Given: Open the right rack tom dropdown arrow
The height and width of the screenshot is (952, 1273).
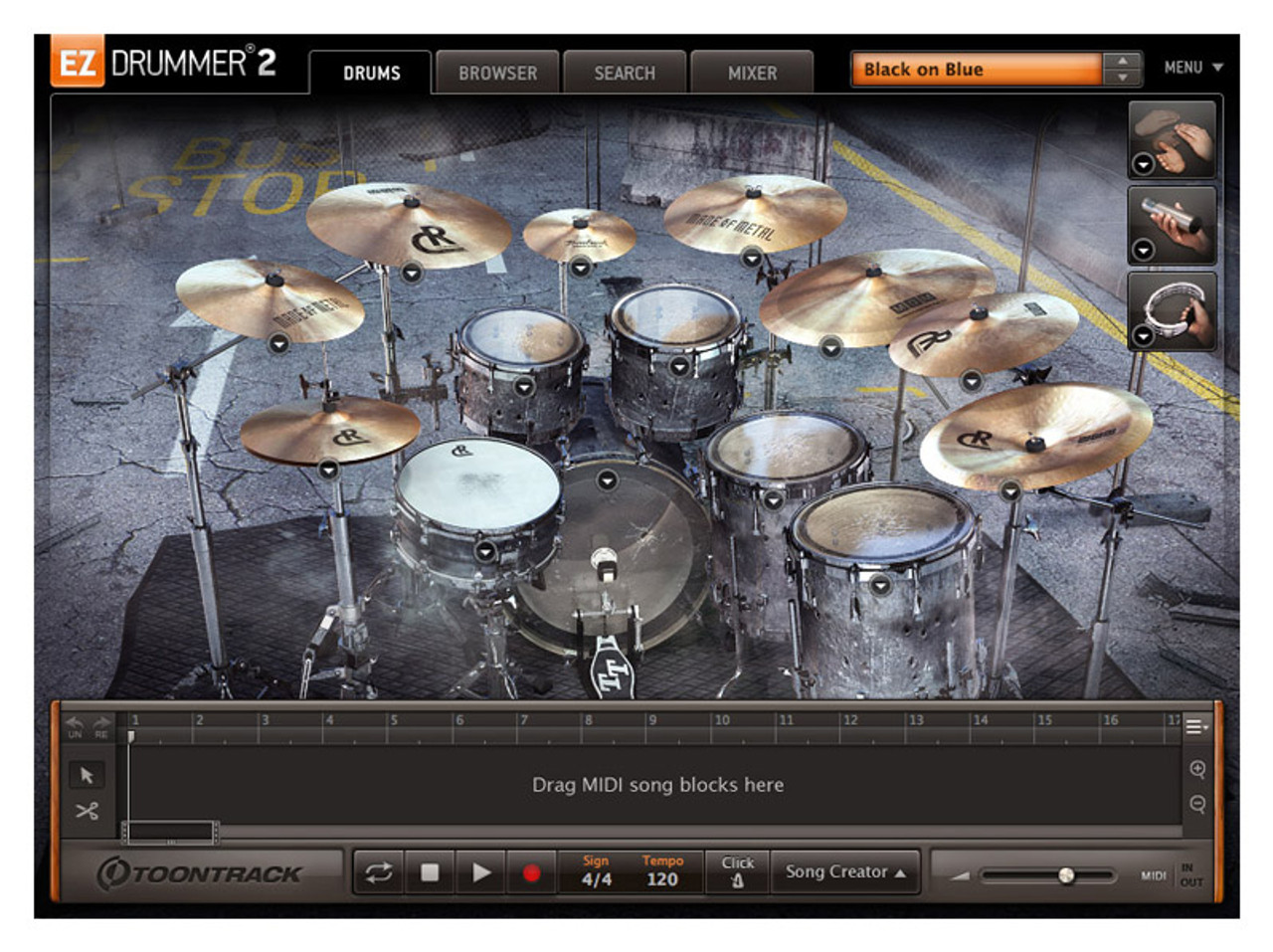Looking at the screenshot, I should pyautogui.click(x=679, y=366).
